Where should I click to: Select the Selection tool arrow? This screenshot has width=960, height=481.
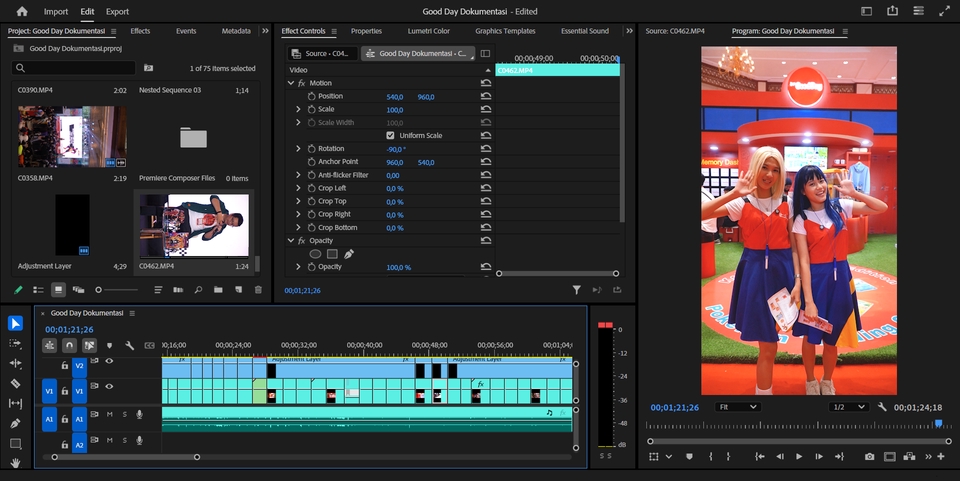(15, 323)
